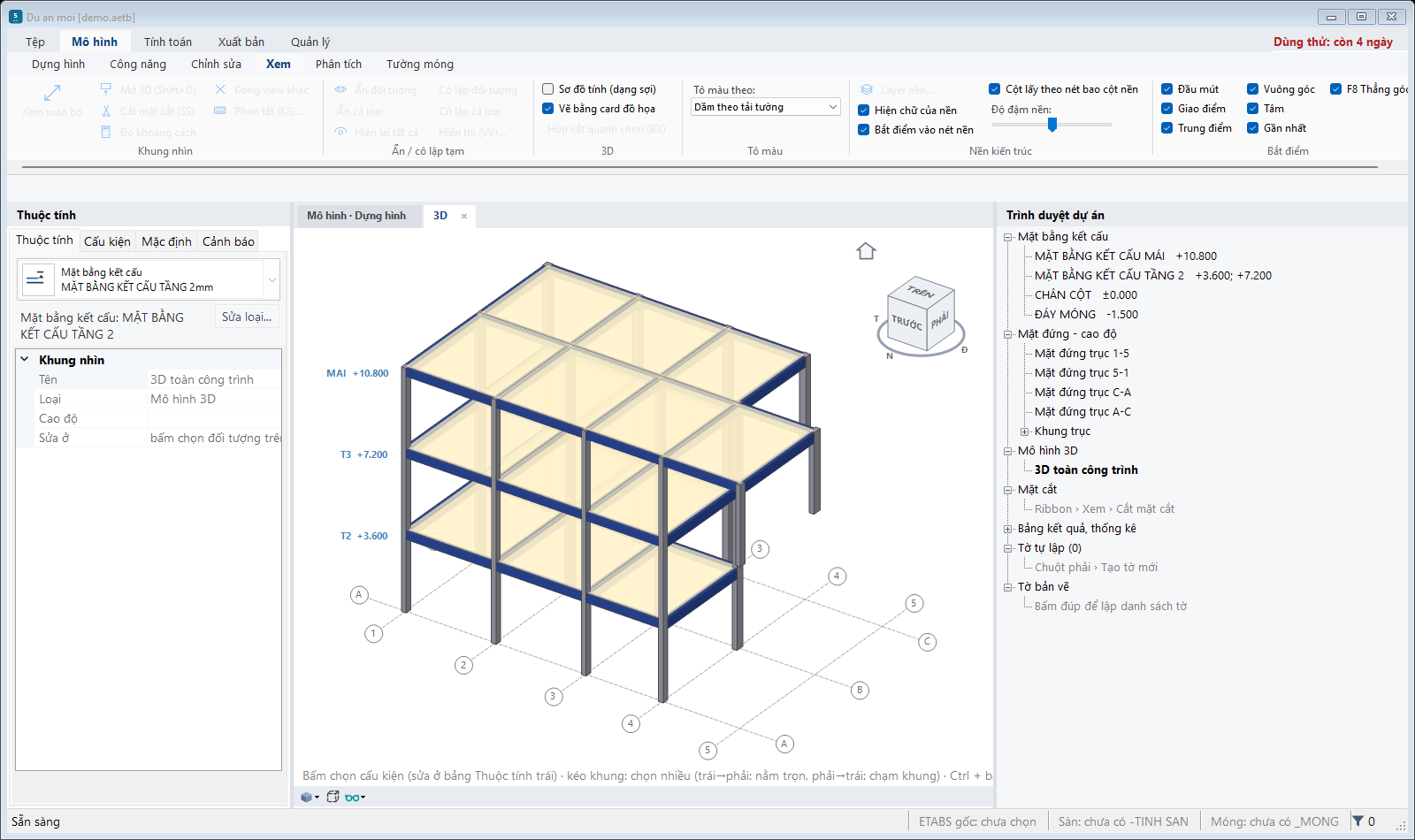Click the Layer nền layers icon
This screenshot has width=1415, height=840.
(x=867, y=89)
